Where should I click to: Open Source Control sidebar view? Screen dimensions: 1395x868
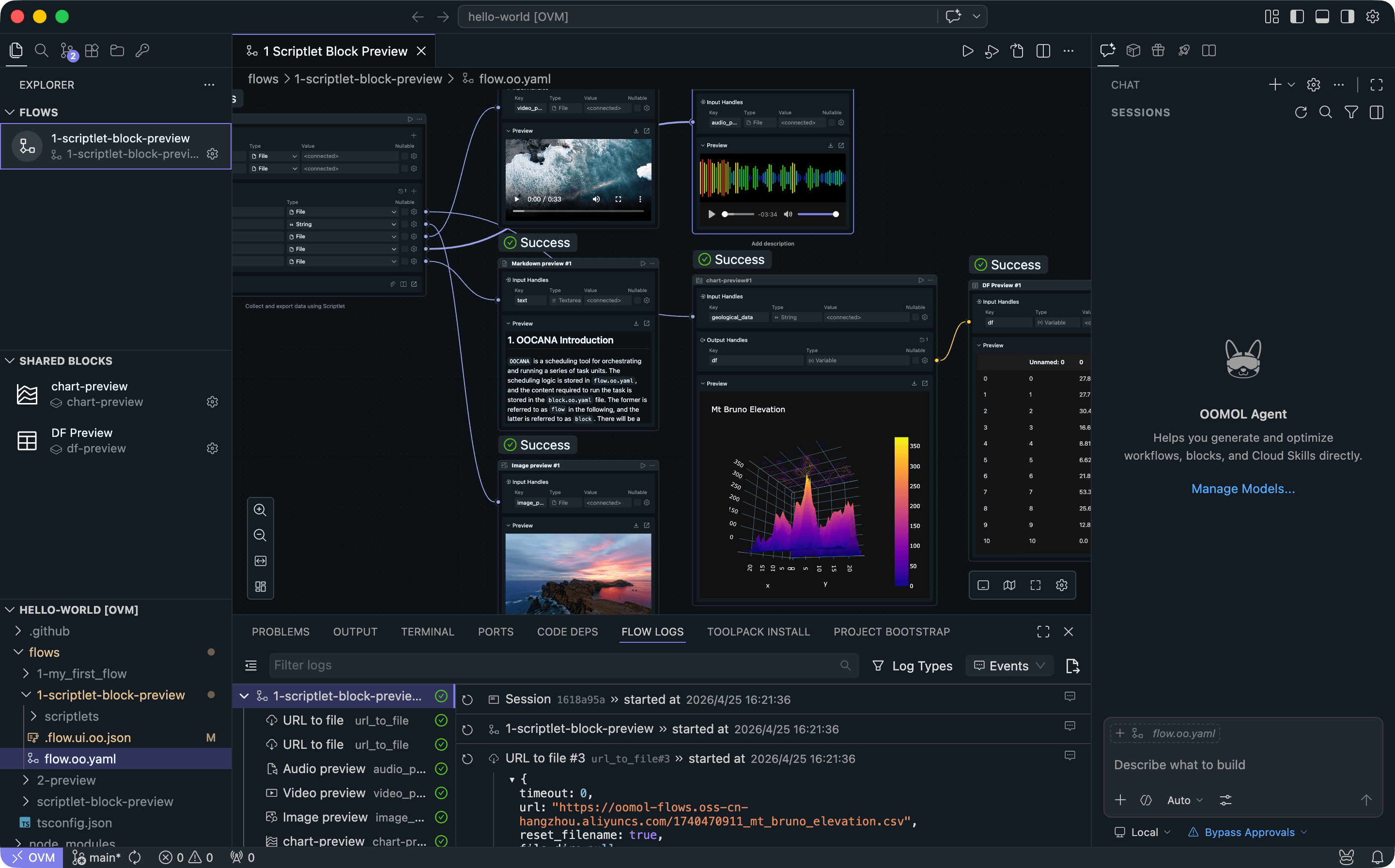tap(67, 51)
